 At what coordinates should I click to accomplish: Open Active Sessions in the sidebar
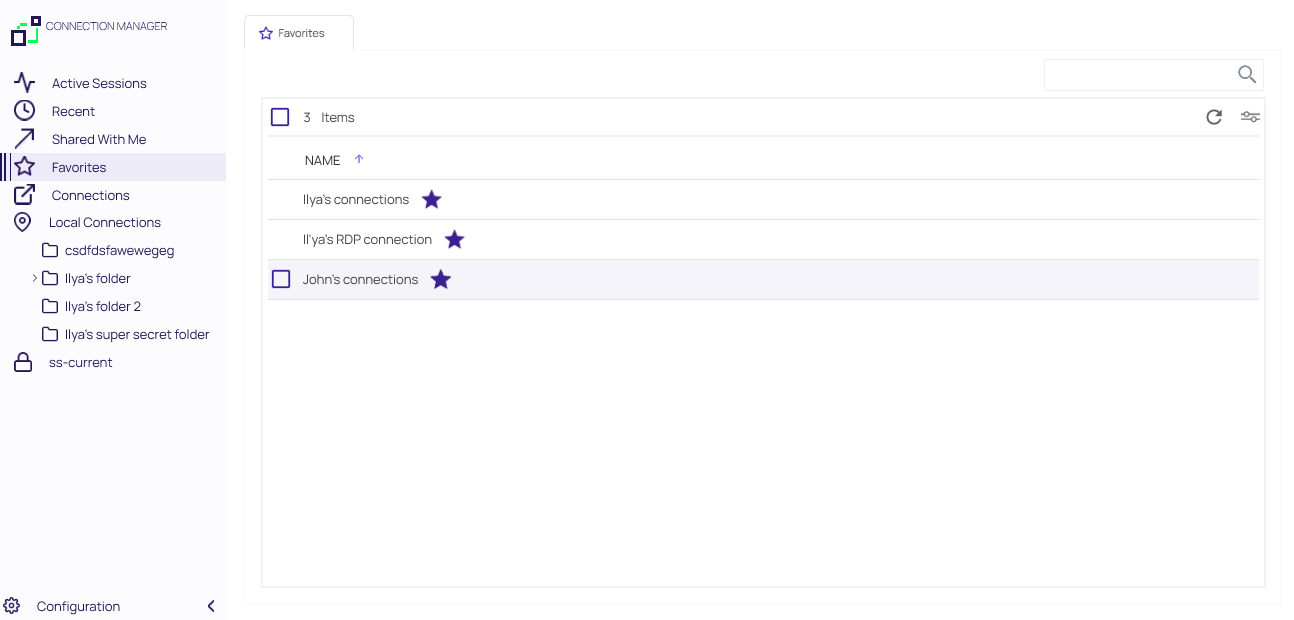pos(99,84)
